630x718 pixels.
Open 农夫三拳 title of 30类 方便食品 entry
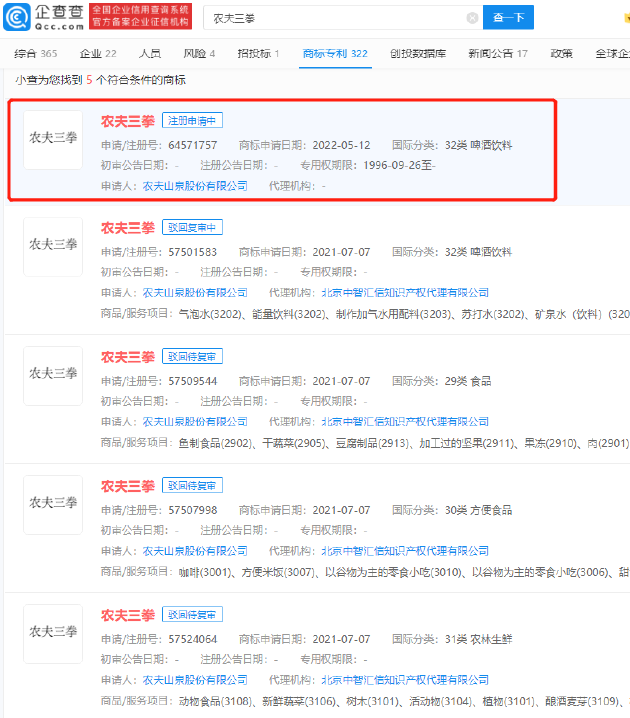pos(128,486)
